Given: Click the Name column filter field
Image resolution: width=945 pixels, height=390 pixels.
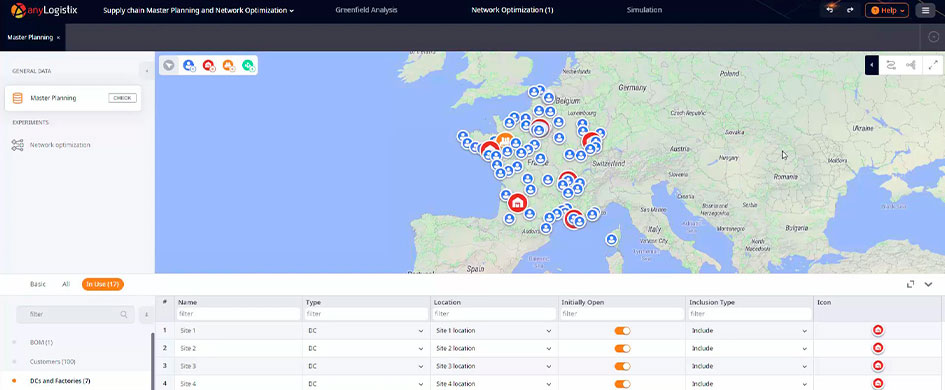Looking at the screenshot, I should pyautogui.click(x=239, y=314).
